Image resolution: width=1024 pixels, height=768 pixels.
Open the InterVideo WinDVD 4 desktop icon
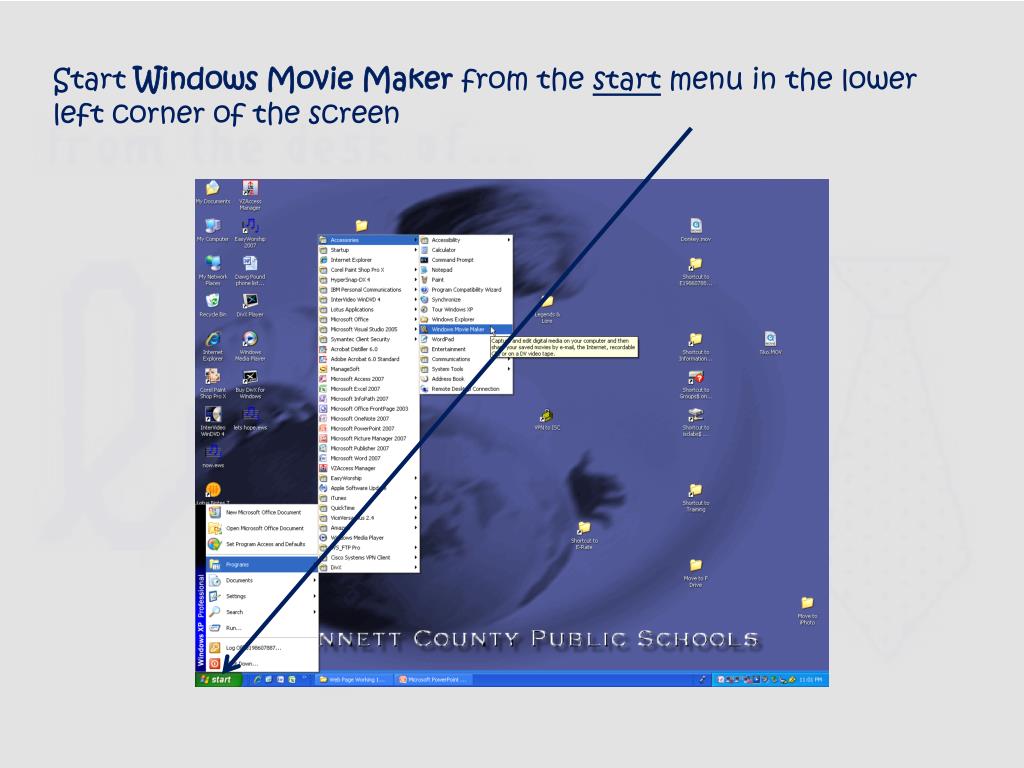tap(213, 422)
